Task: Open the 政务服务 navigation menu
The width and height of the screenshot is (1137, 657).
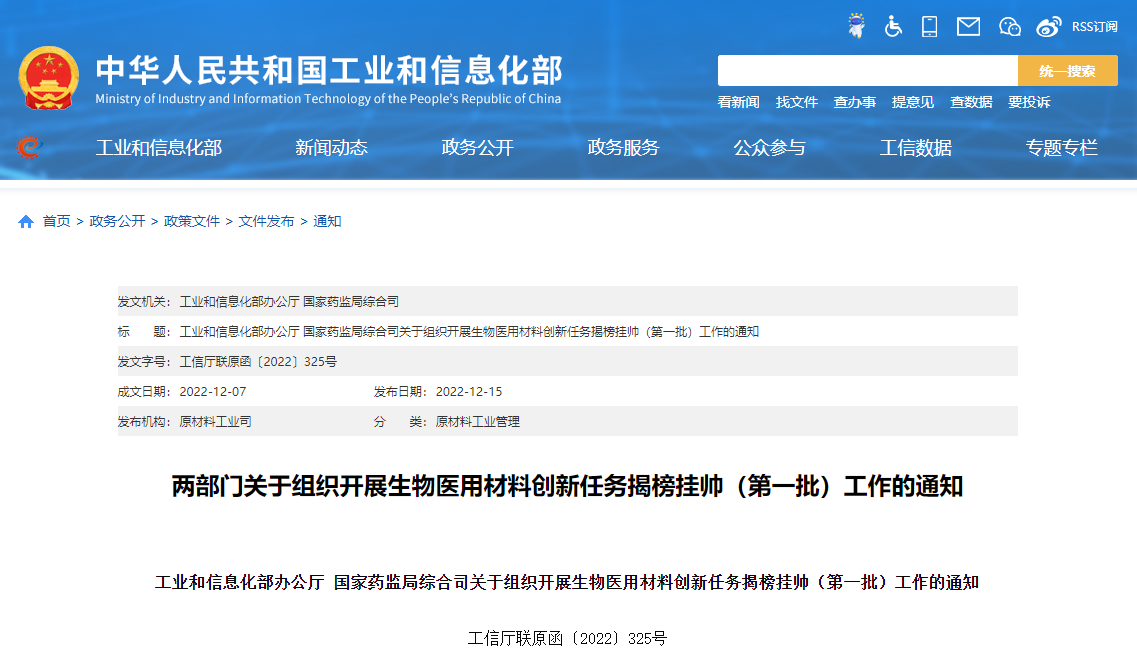Action: coord(623,148)
